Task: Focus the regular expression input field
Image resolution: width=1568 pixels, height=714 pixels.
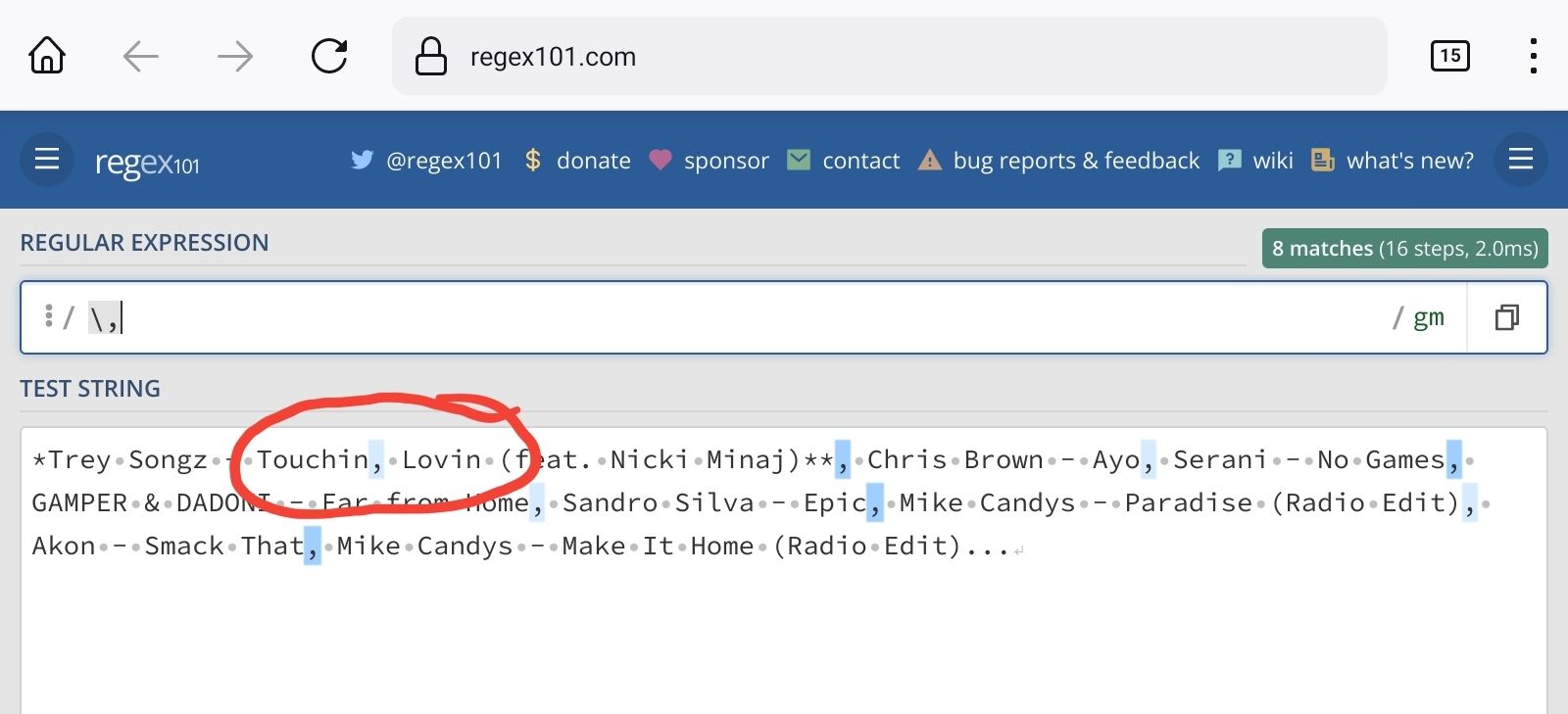Action: 745,317
